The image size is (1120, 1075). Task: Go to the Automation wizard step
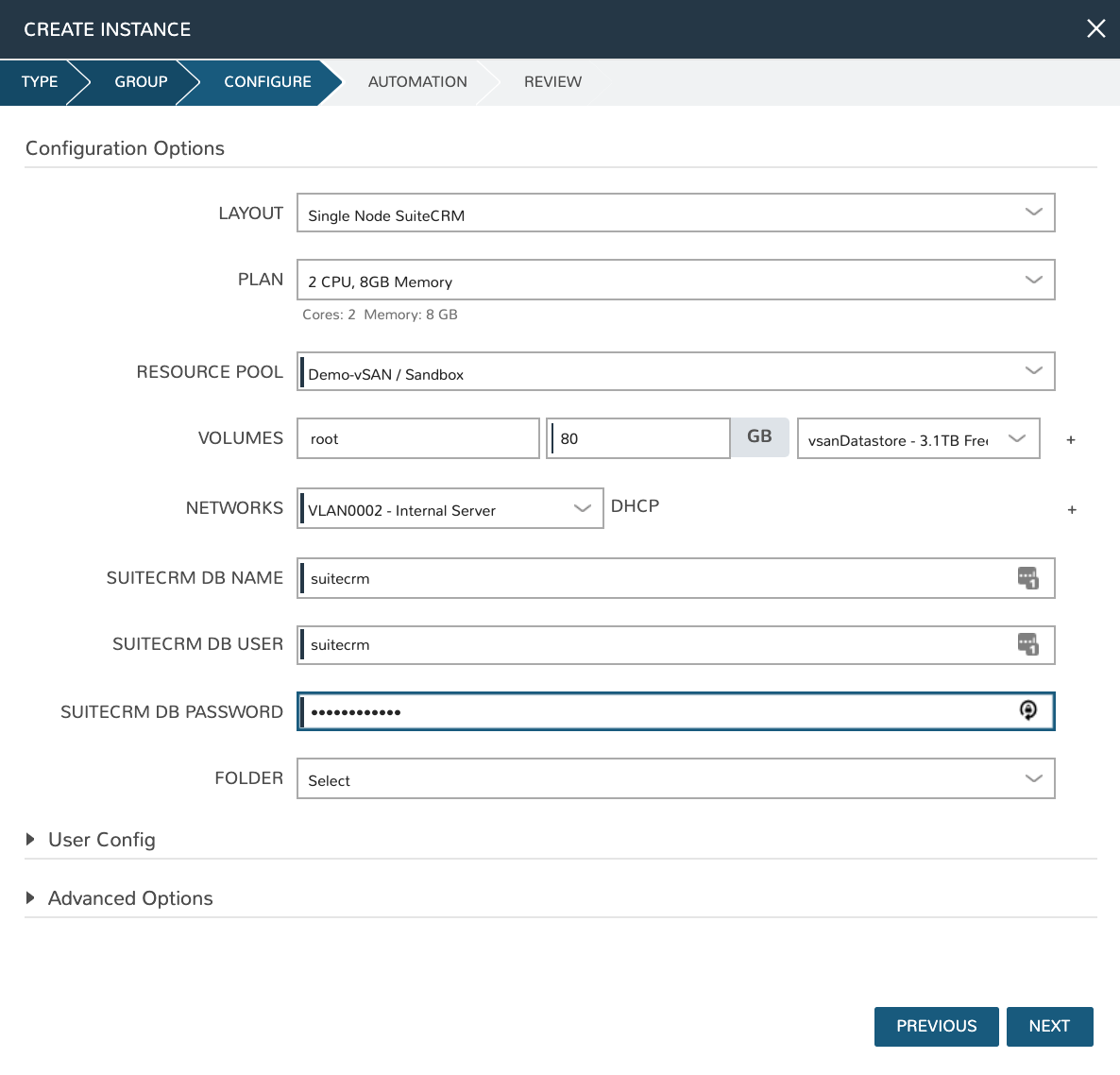pyautogui.click(x=417, y=82)
